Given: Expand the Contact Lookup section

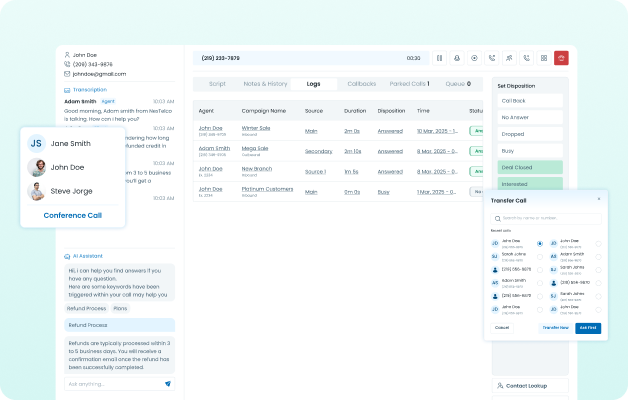Looking at the screenshot, I should point(530,385).
